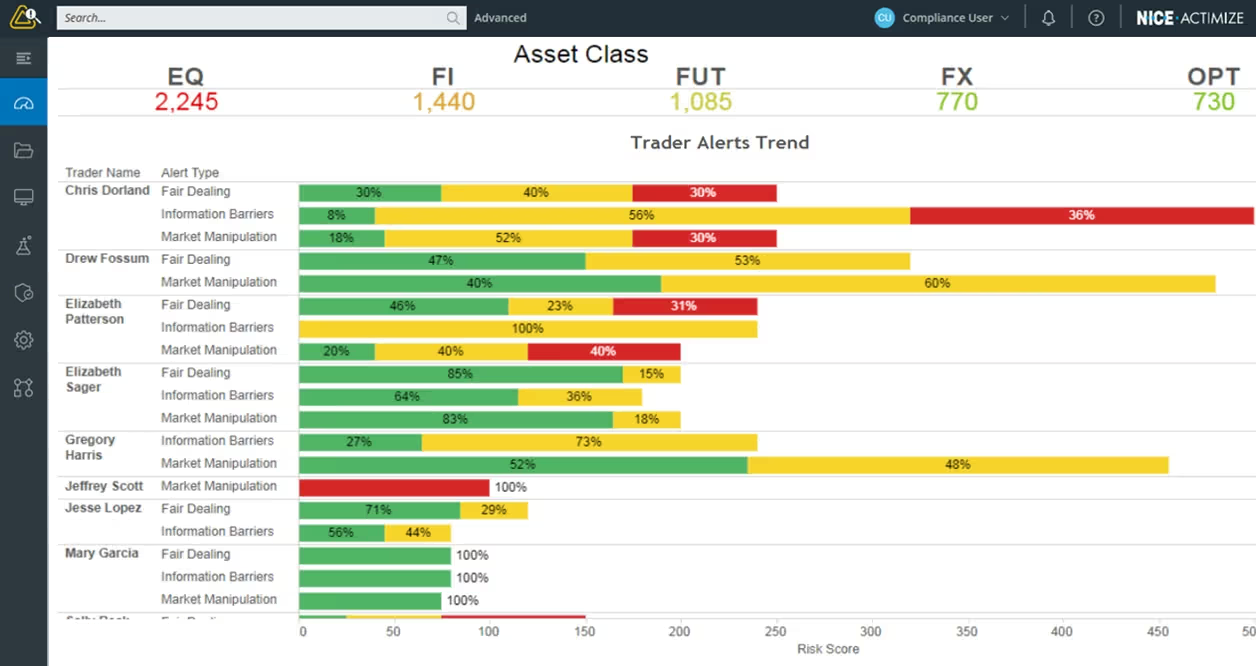
Task: Click the NICE ACTIMIZE logo
Action: coord(1188,17)
